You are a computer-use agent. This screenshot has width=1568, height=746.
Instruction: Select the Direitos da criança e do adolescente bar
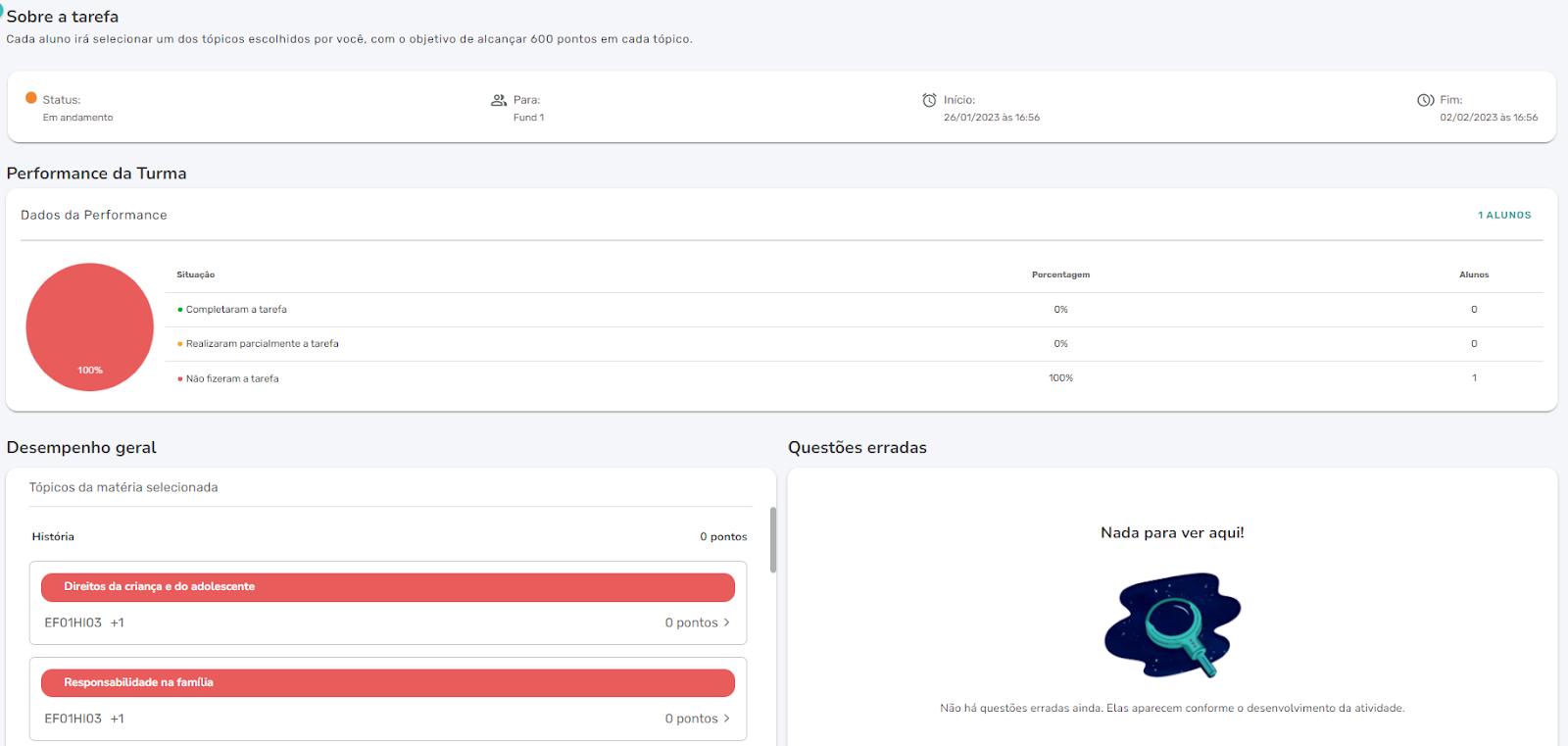(x=387, y=587)
